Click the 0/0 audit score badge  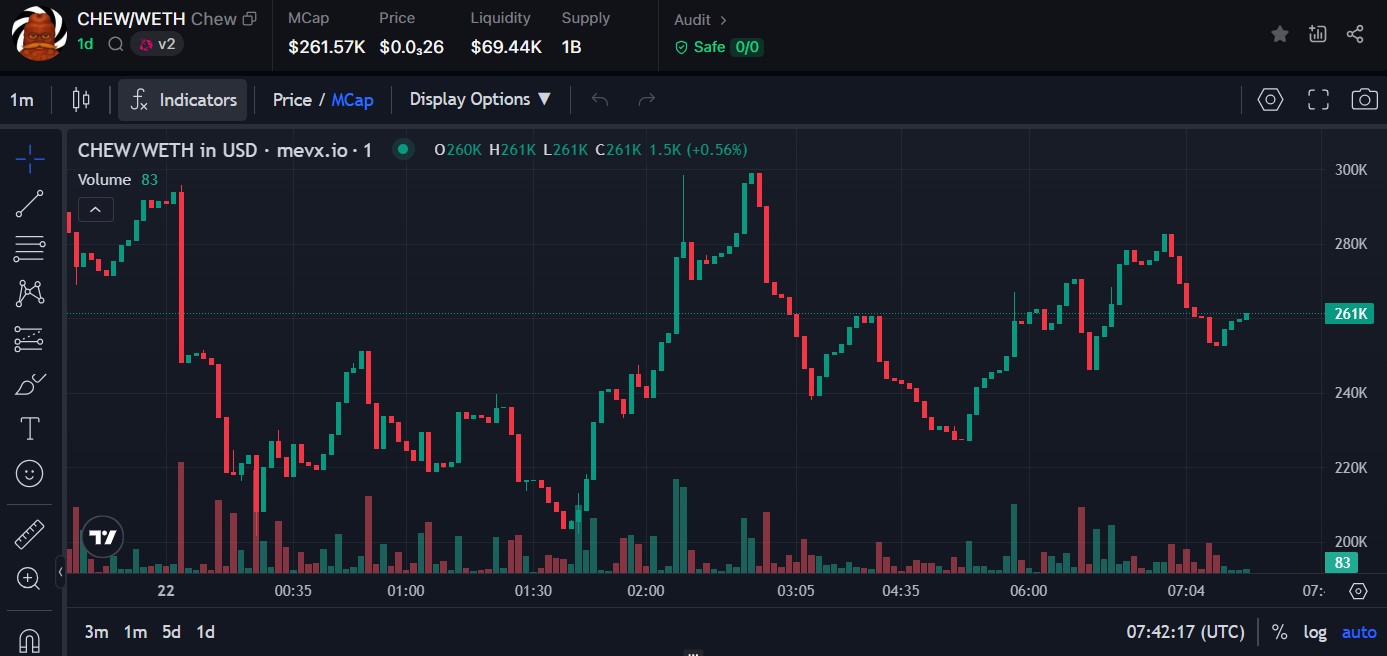746,47
